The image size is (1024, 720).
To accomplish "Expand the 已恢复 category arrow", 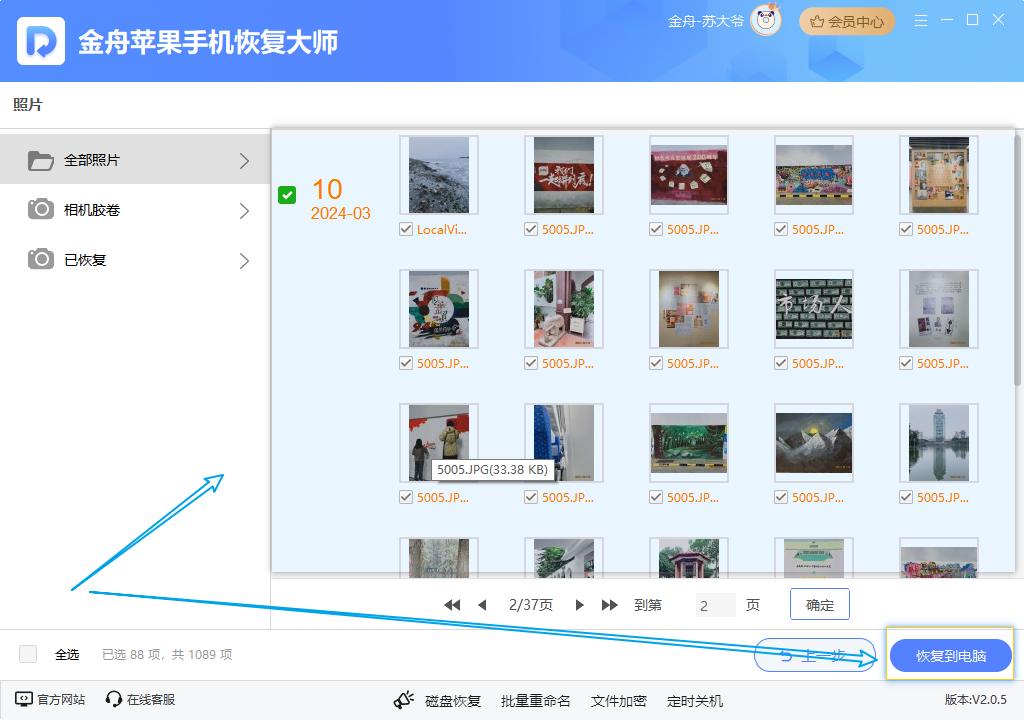I will [245, 260].
